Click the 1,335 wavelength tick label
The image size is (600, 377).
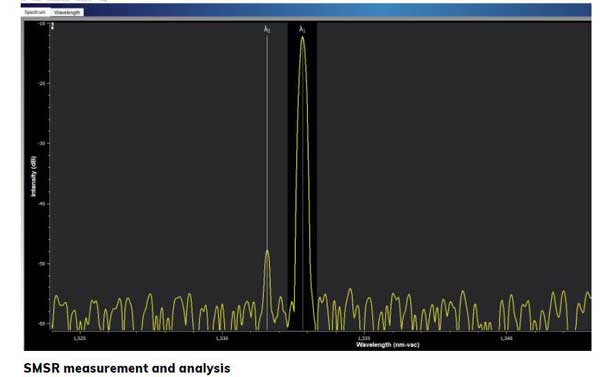point(364,338)
